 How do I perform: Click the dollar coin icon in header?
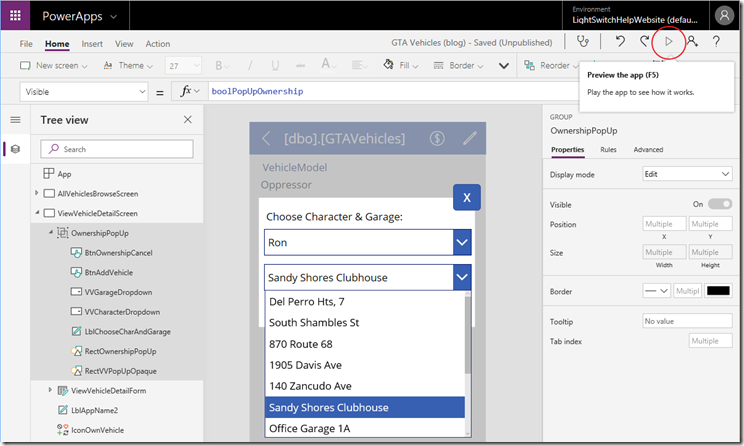tap(437, 139)
